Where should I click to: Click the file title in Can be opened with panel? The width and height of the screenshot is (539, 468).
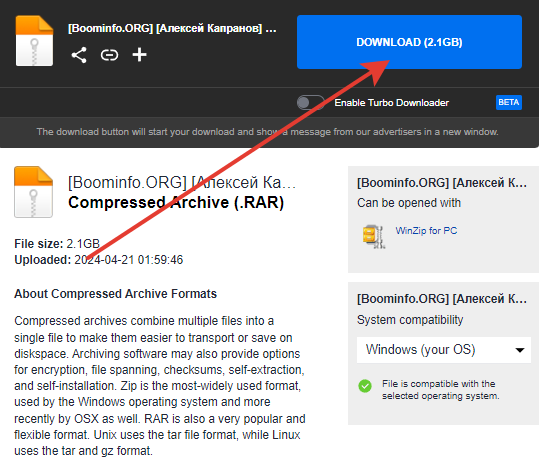pyautogui.click(x=442, y=183)
